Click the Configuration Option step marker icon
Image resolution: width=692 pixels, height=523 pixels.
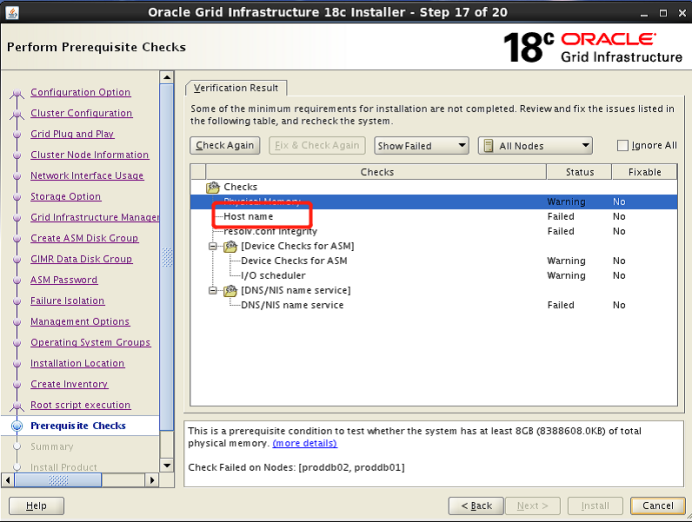(17, 93)
